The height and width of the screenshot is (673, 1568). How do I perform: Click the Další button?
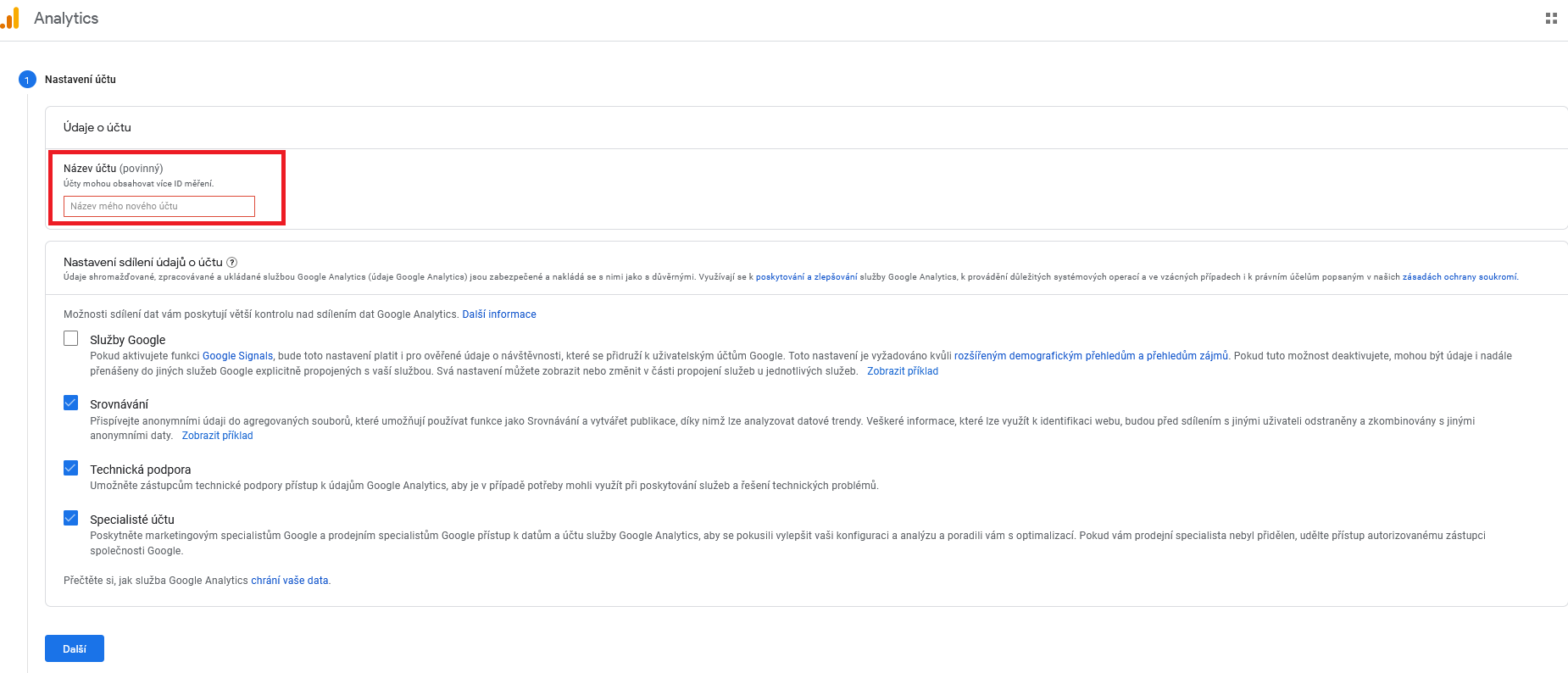[75, 648]
